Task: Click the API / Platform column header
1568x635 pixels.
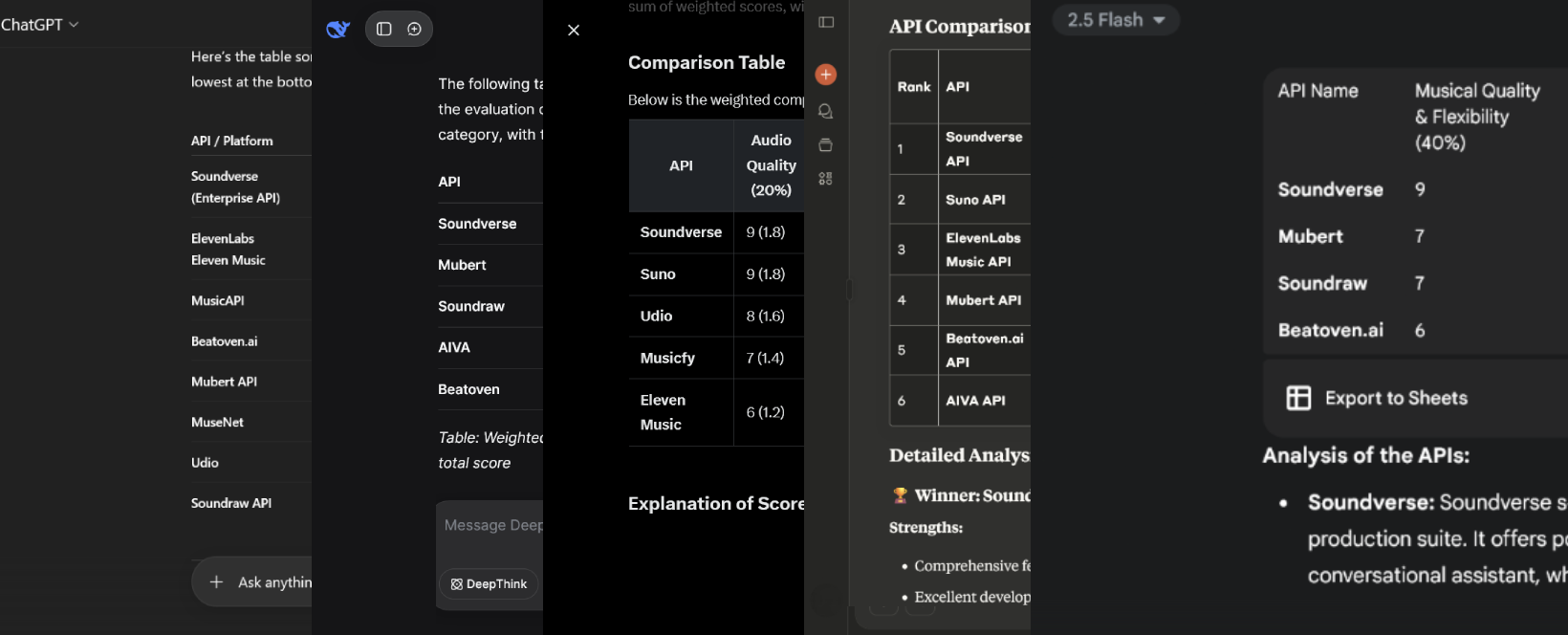Action: [232, 141]
